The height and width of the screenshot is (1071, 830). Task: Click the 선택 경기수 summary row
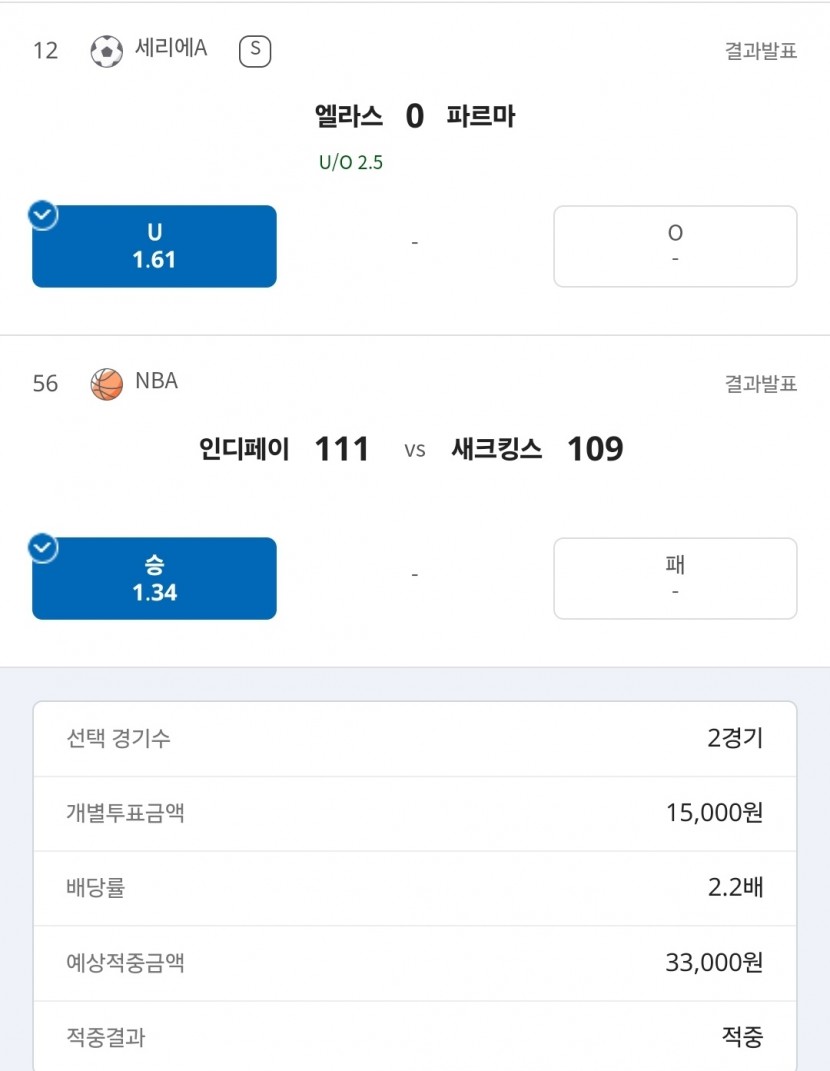point(415,738)
